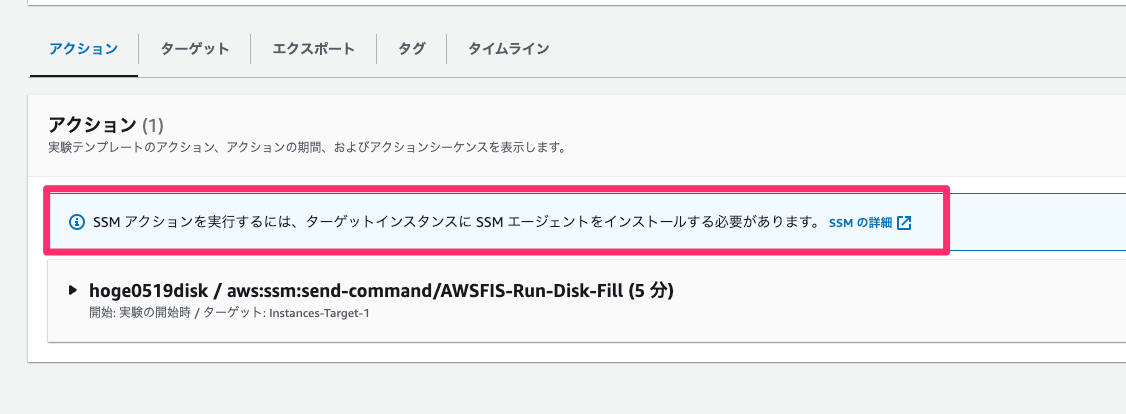The image size is (1126, 414).
Task: Click the (1) action count beside heading
Action: click(x=152, y=126)
